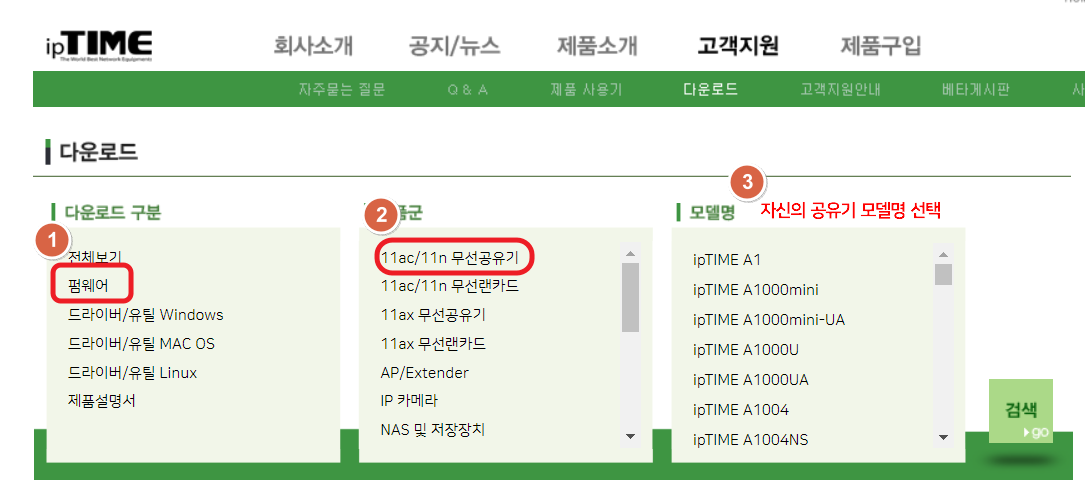Open the 공지/뉴스 menu
Image resolution: width=1085 pixels, height=491 pixels.
pyautogui.click(x=455, y=46)
